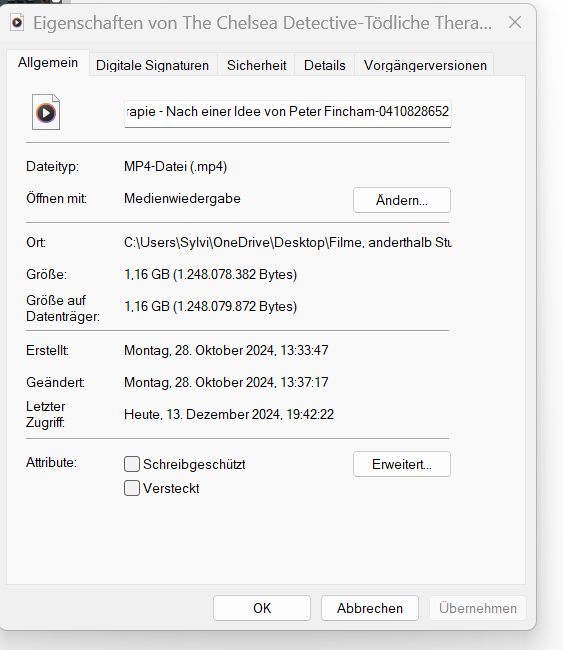Click the Medienwiedergabe app name
The height and width of the screenshot is (650, 563).
182,199
